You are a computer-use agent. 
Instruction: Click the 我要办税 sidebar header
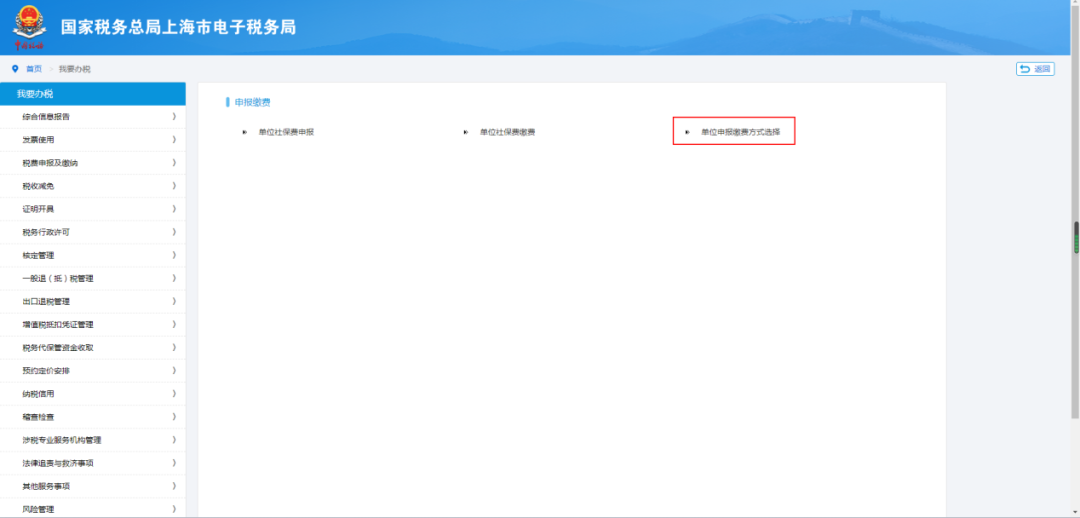(x=35, y=93)
